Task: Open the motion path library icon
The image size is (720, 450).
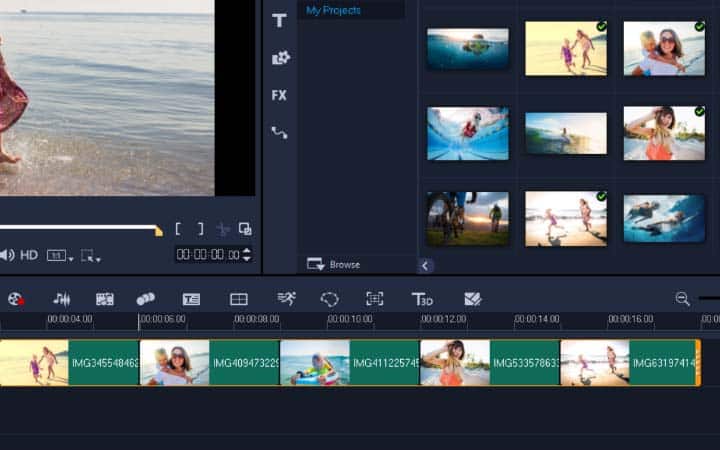Action: tap(279, 132)
